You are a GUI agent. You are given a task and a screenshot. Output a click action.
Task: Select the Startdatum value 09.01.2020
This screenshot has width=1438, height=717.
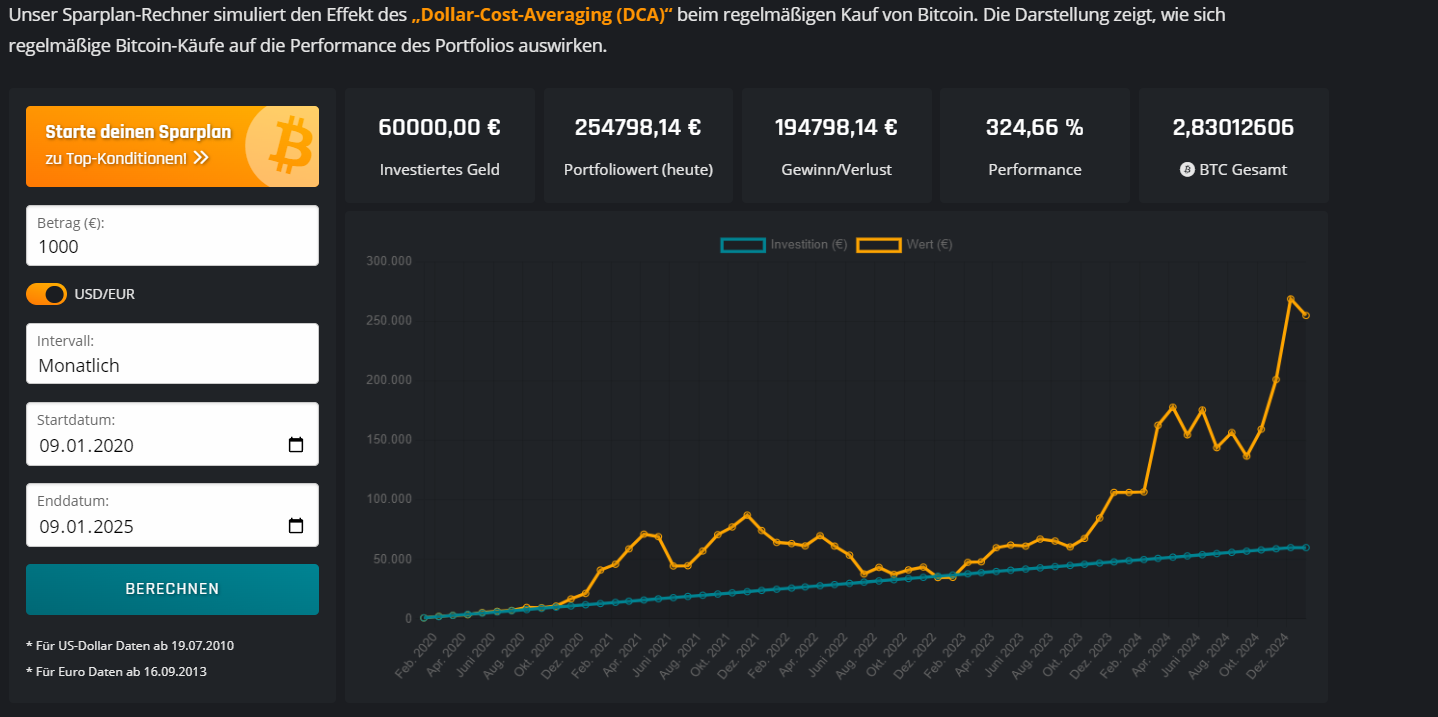coord(87,446)
